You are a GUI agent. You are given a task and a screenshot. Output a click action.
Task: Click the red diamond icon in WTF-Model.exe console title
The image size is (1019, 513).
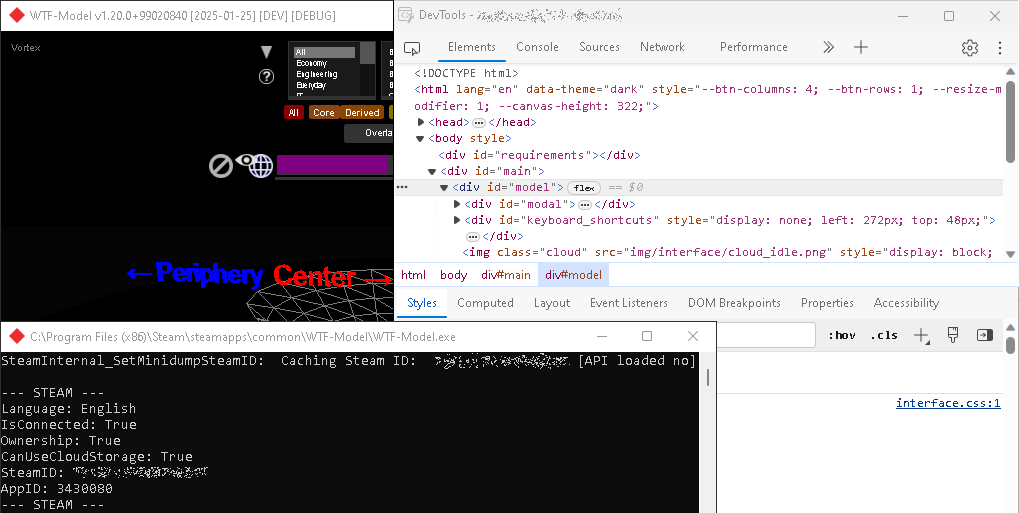[17, 336]
